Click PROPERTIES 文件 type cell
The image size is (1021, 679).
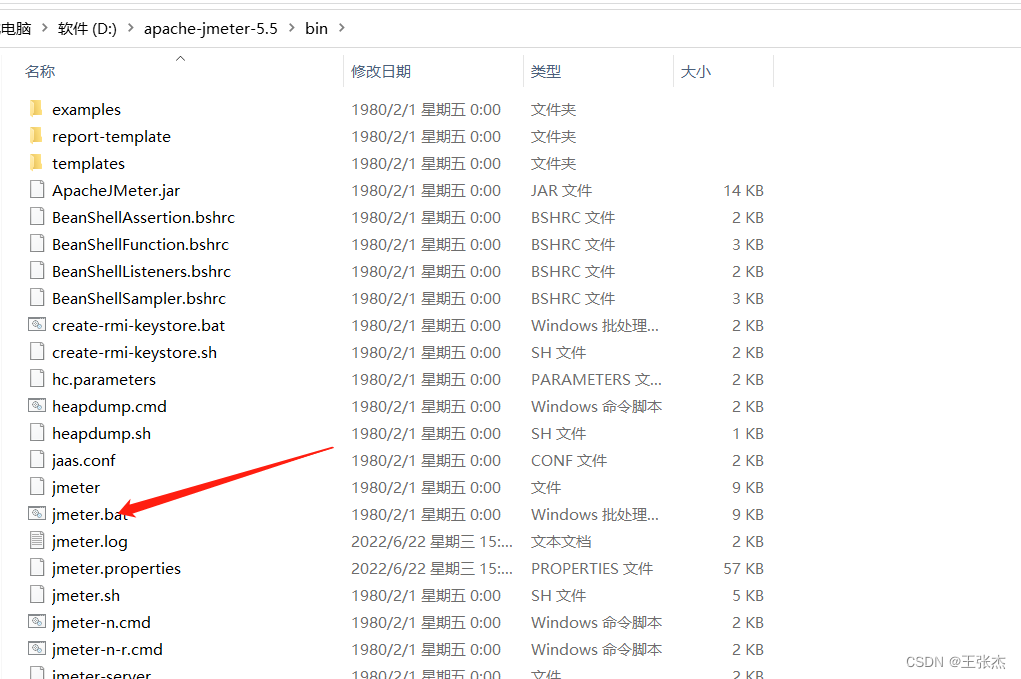592,568
